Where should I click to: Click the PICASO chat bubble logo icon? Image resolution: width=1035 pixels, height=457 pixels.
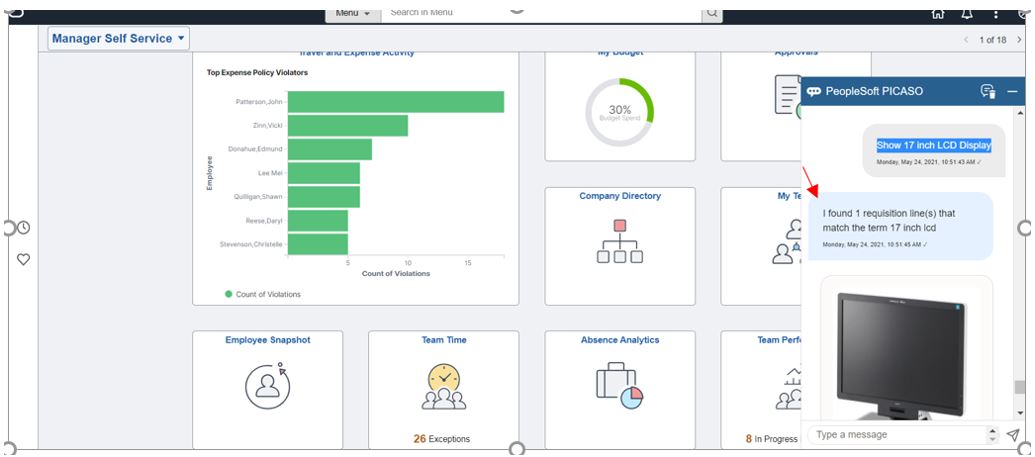pos(814,92)
